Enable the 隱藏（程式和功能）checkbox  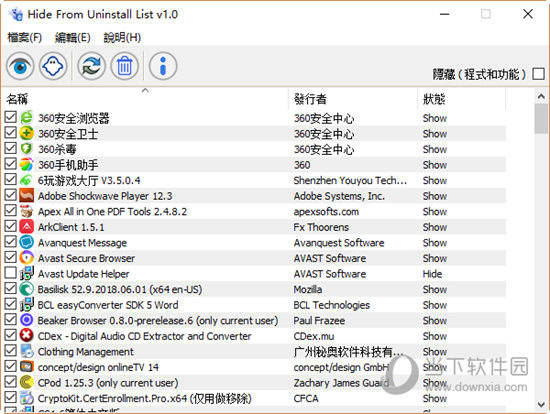[x=538, y=74]
